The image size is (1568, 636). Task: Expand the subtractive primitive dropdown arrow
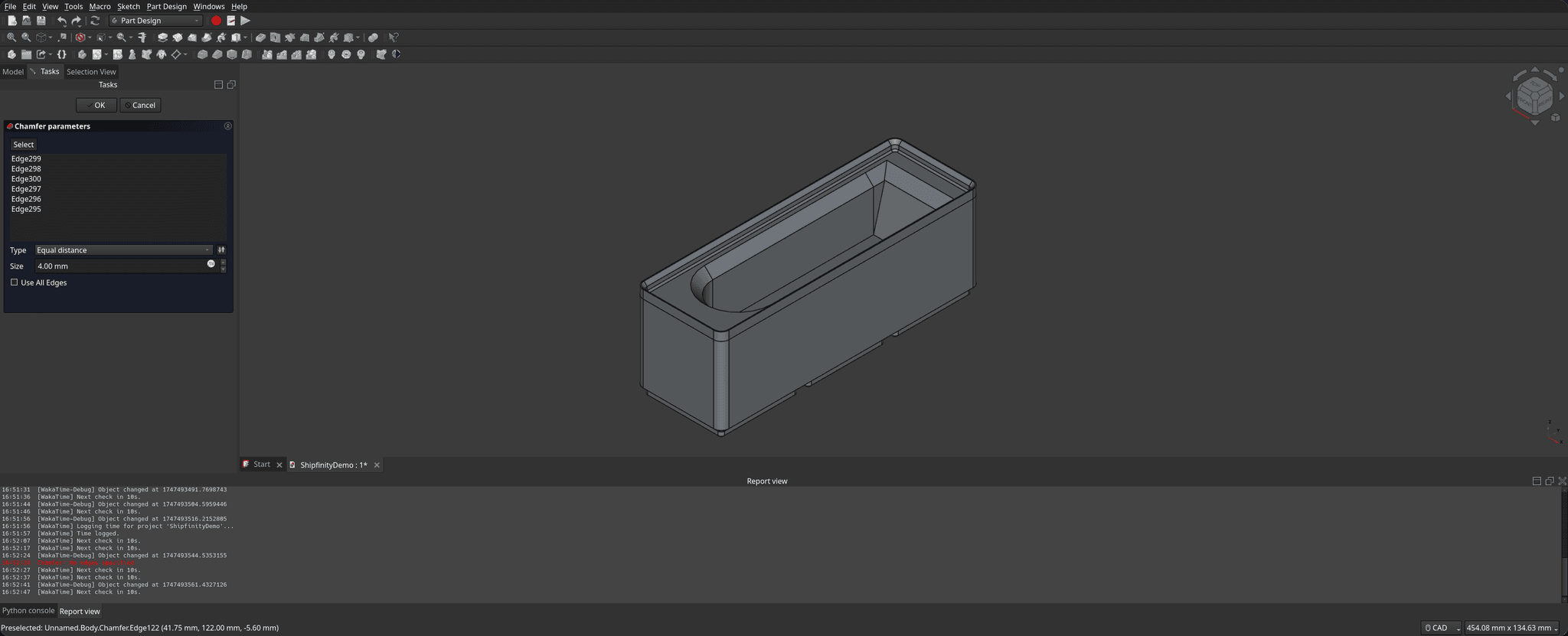click(x=358, y=38)
